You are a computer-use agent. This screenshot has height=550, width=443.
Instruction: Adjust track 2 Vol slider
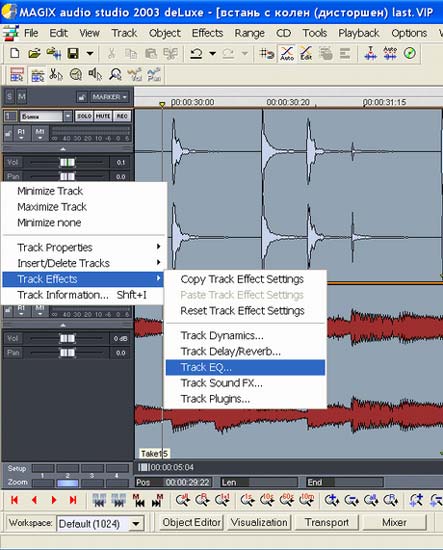67,338
